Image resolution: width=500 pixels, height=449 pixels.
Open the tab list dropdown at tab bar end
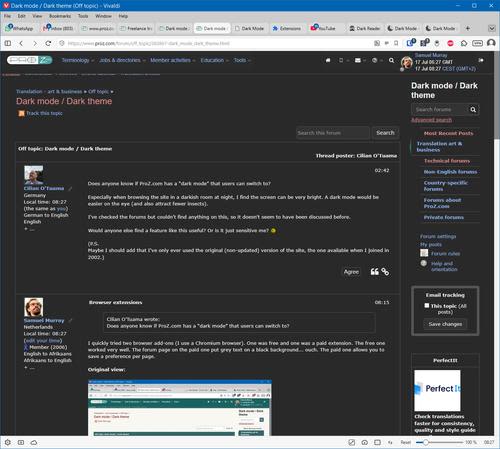492,28
